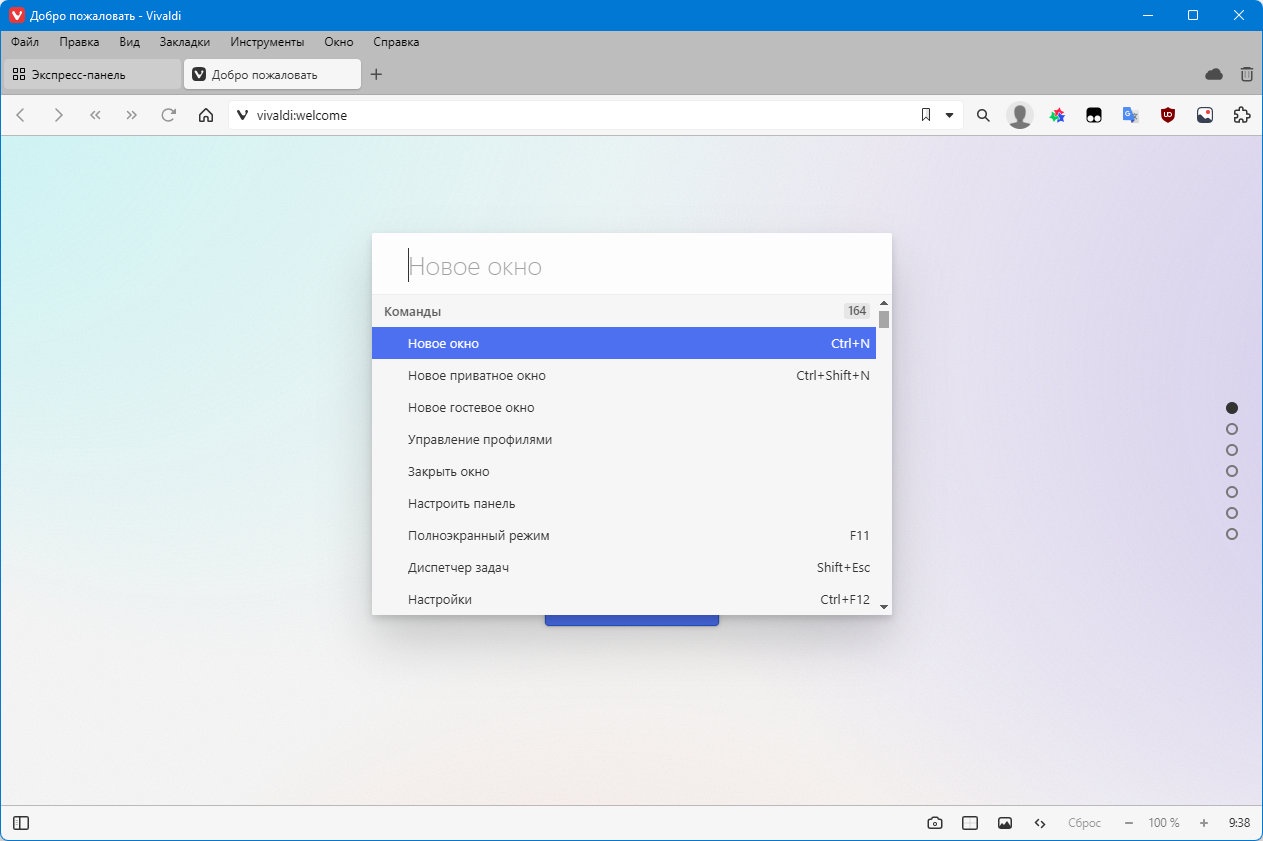Click the extension icon with red dot
This screenshot has height=841, width=1263.
pos(1205,115)
